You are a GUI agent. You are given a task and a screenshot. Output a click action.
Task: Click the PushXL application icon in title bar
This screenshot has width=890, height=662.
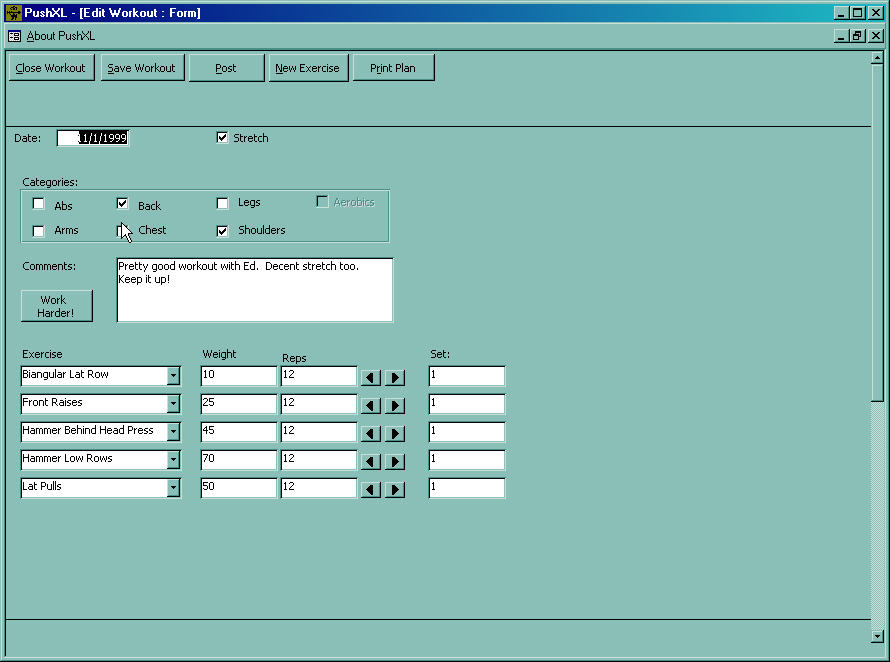point(14,12)
